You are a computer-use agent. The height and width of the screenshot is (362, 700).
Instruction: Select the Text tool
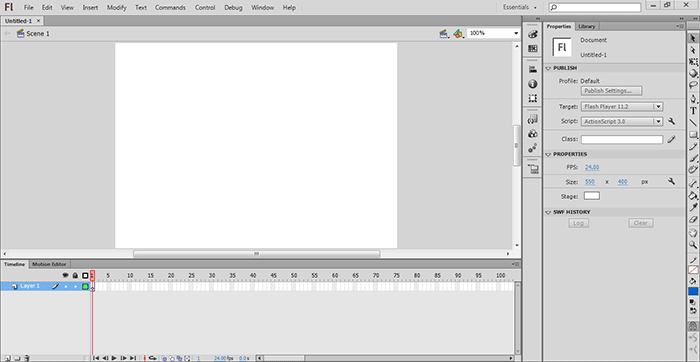[x=693, y=111]
